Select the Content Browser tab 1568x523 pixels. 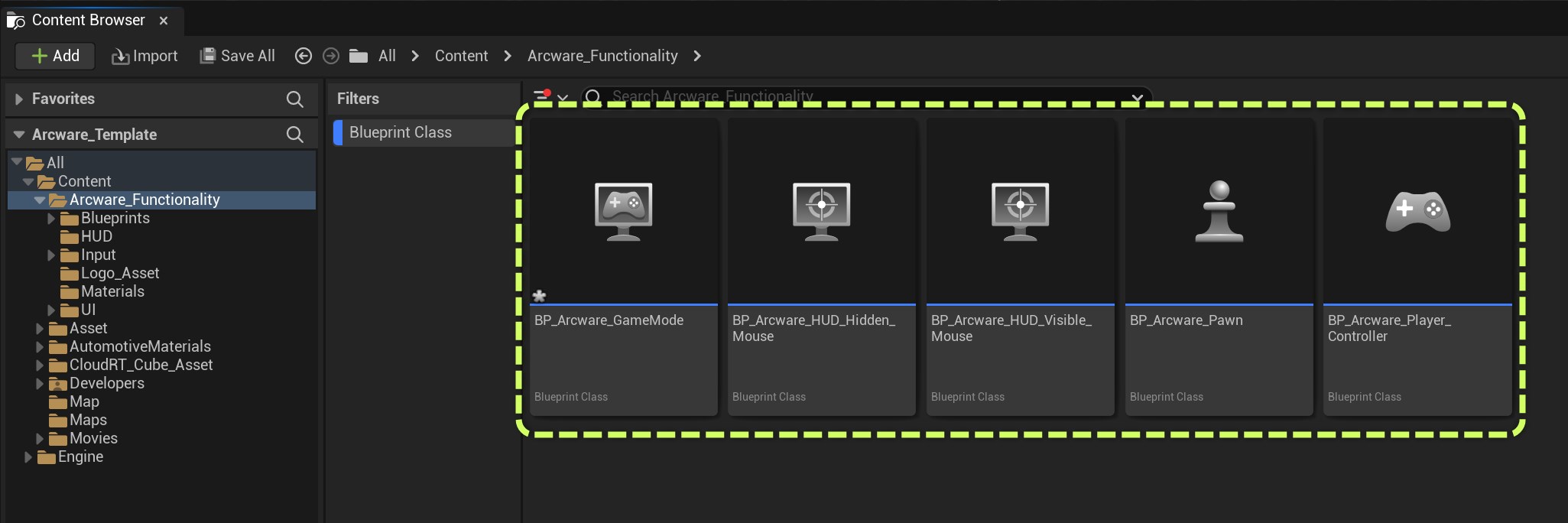(88, 20)
